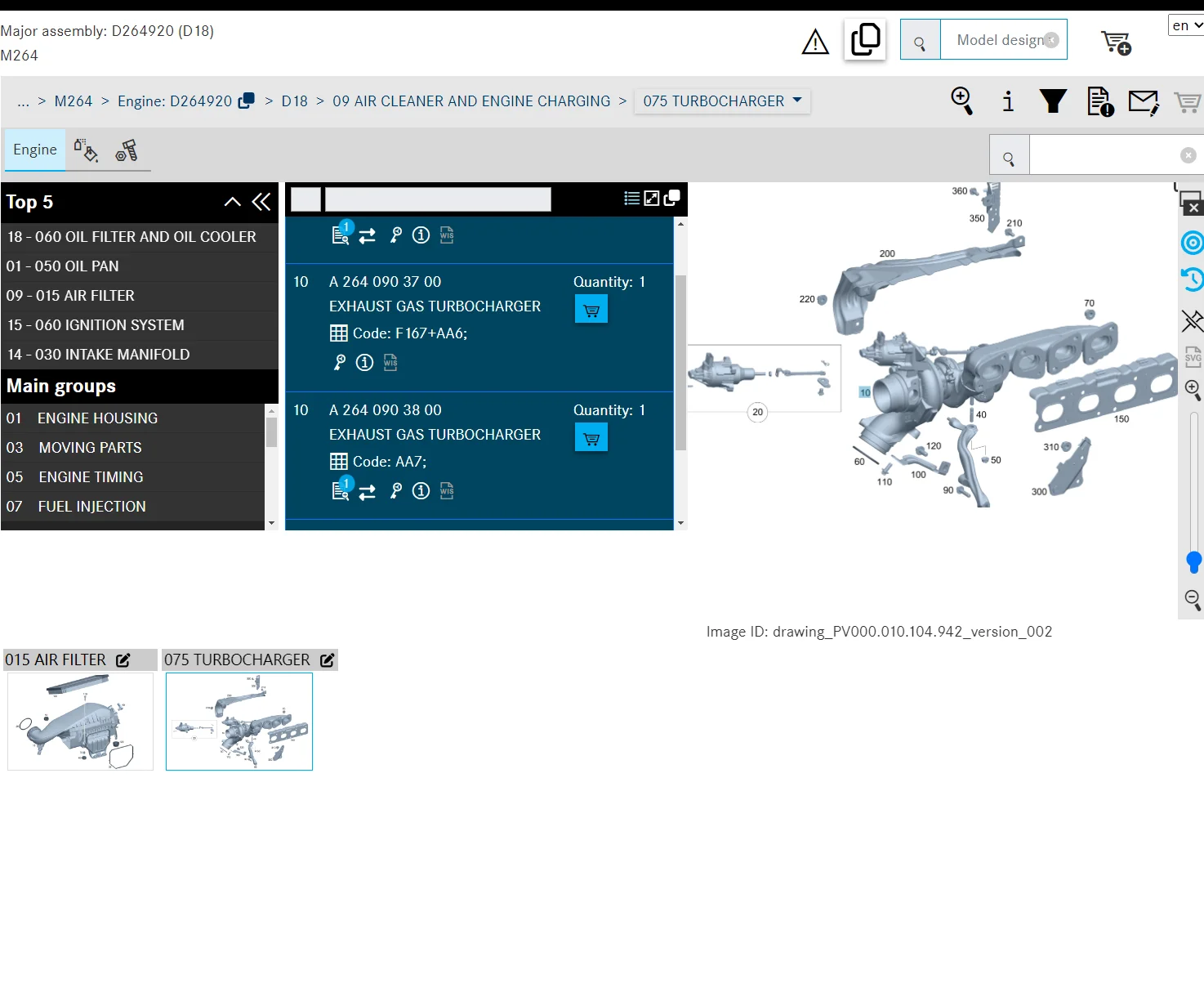Viewport: 1204px width, 988px height.
Task: Click callout 10 in the turbocharger diagram
Action: click(865, 392)
